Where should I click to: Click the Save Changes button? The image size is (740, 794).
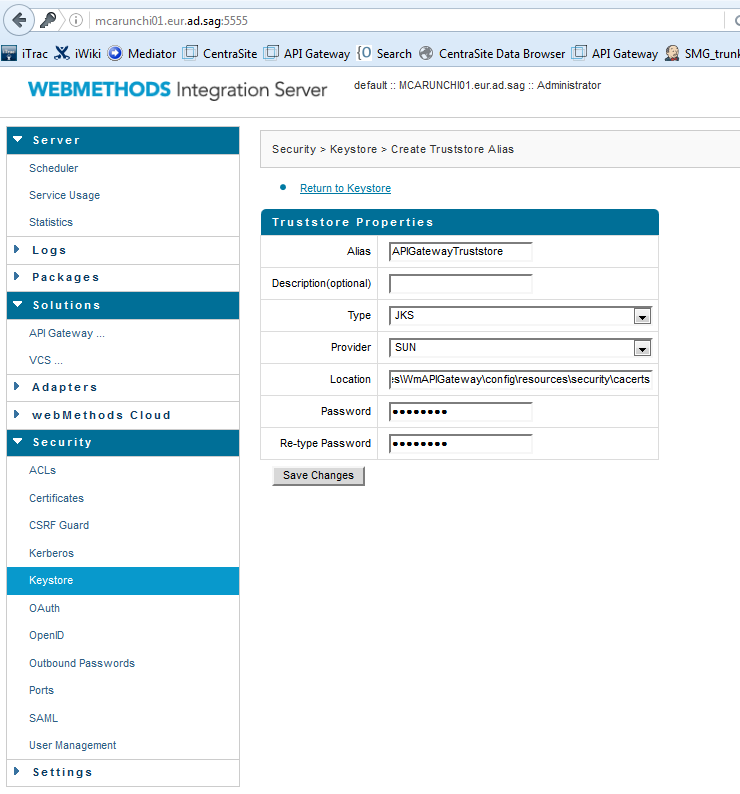click(x=318, y=475)
